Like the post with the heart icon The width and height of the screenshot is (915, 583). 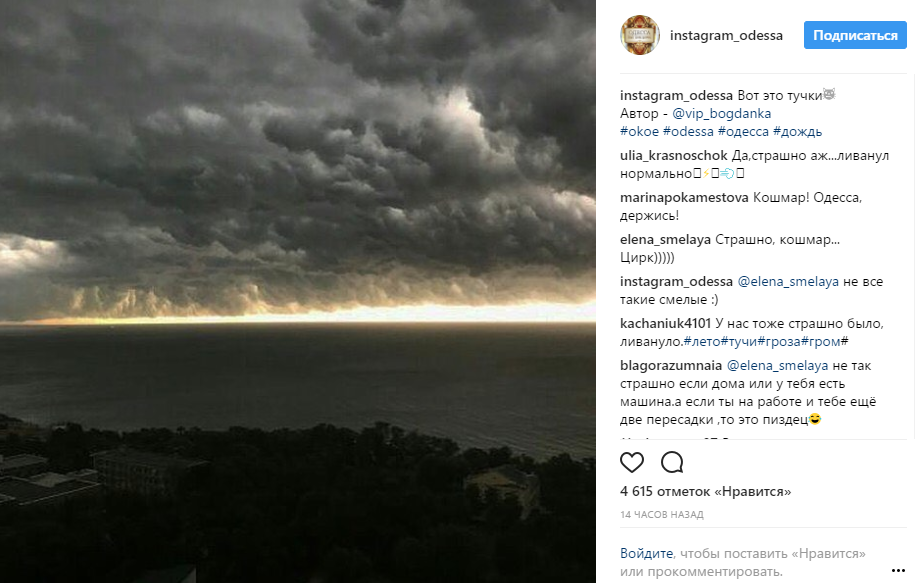(x=631, y=462)
